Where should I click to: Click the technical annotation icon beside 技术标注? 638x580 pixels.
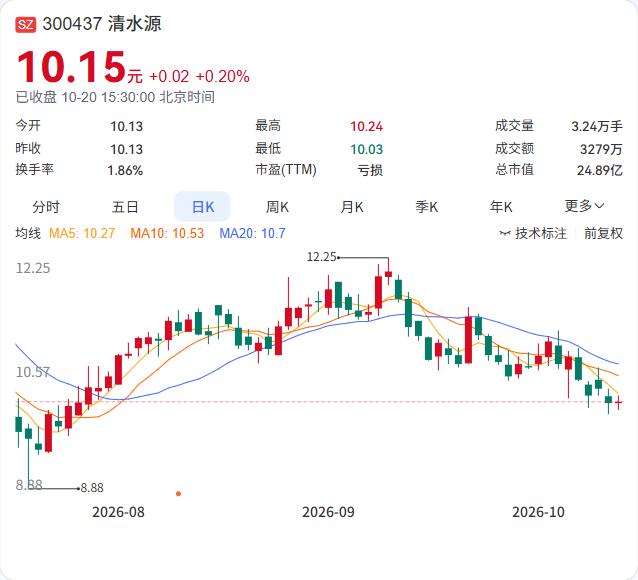pyautogui.click(x=505, y=233)
